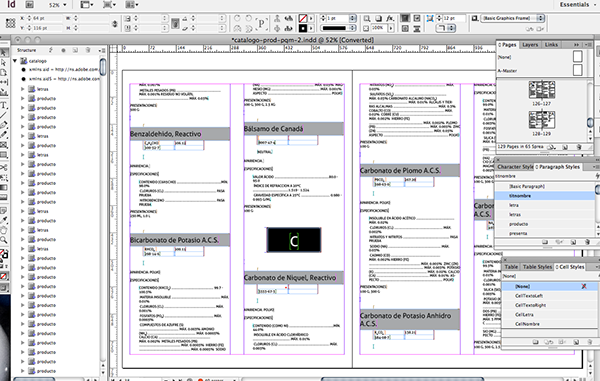Click the delete paragraph style trash icon
This screenshot has width=600, height=381.
pyautogui.click(x=587, y=242)
